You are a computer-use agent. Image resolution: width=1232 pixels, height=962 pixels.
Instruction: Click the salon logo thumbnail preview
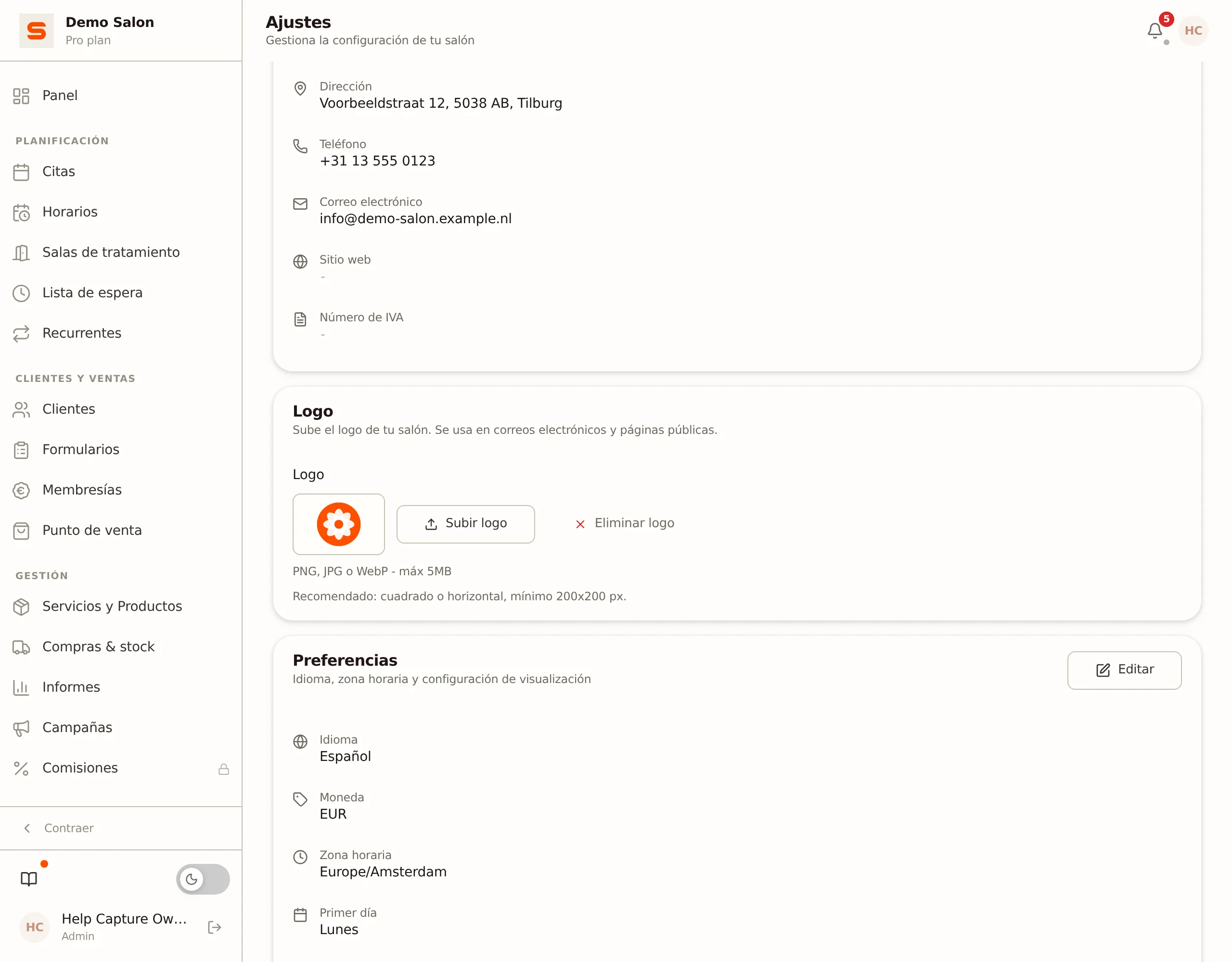pos(338,524)
